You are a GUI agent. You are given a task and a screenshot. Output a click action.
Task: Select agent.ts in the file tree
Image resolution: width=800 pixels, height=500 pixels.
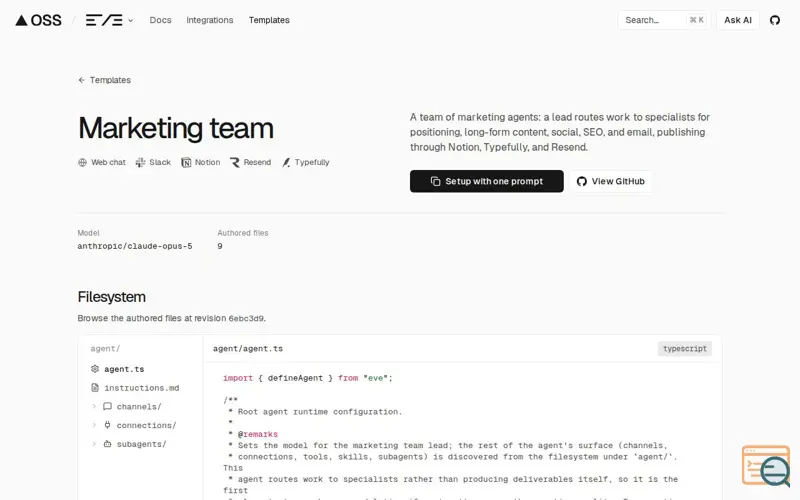124,369
